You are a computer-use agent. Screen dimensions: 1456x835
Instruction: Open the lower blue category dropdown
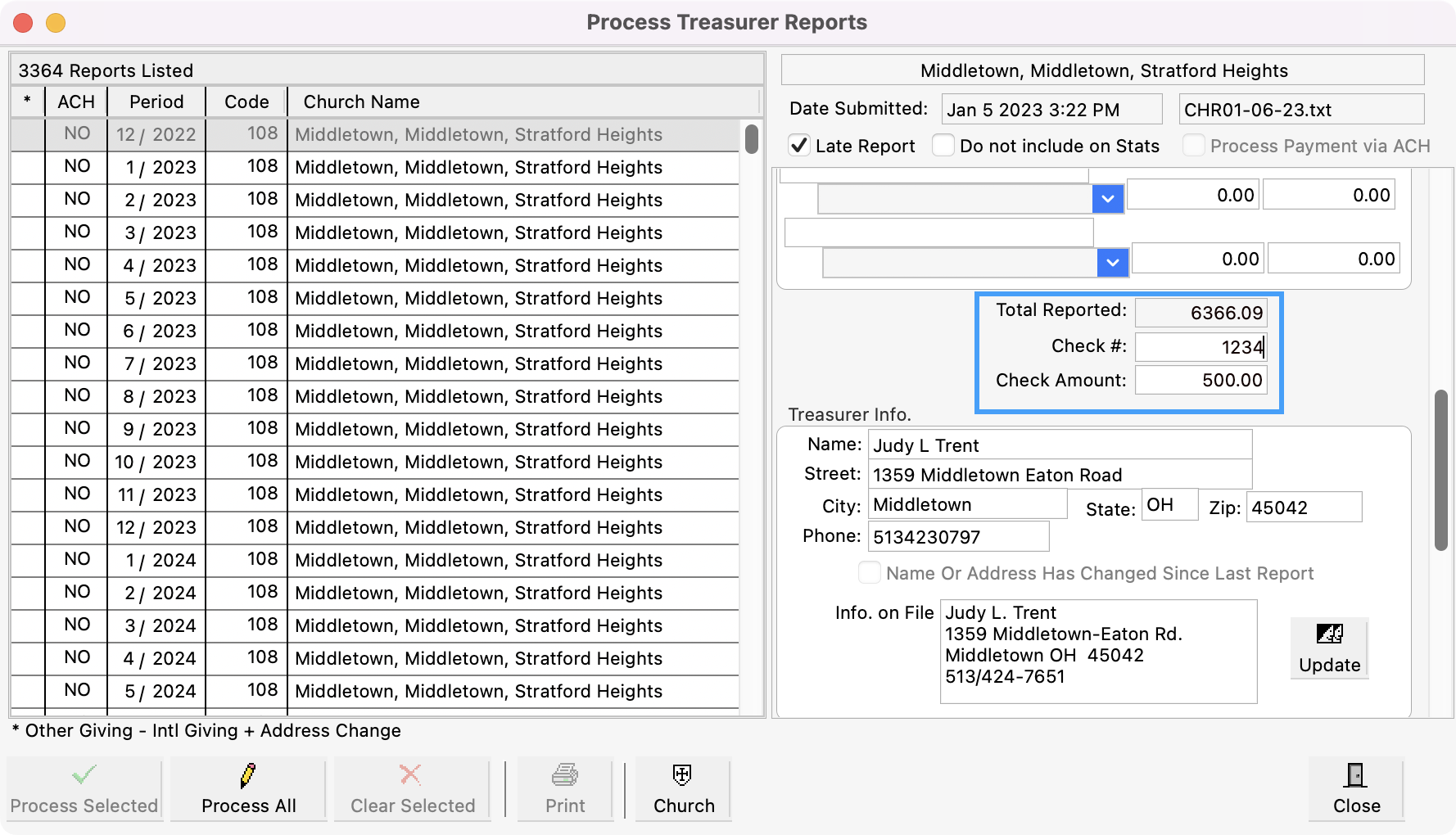click(1112, 262)
